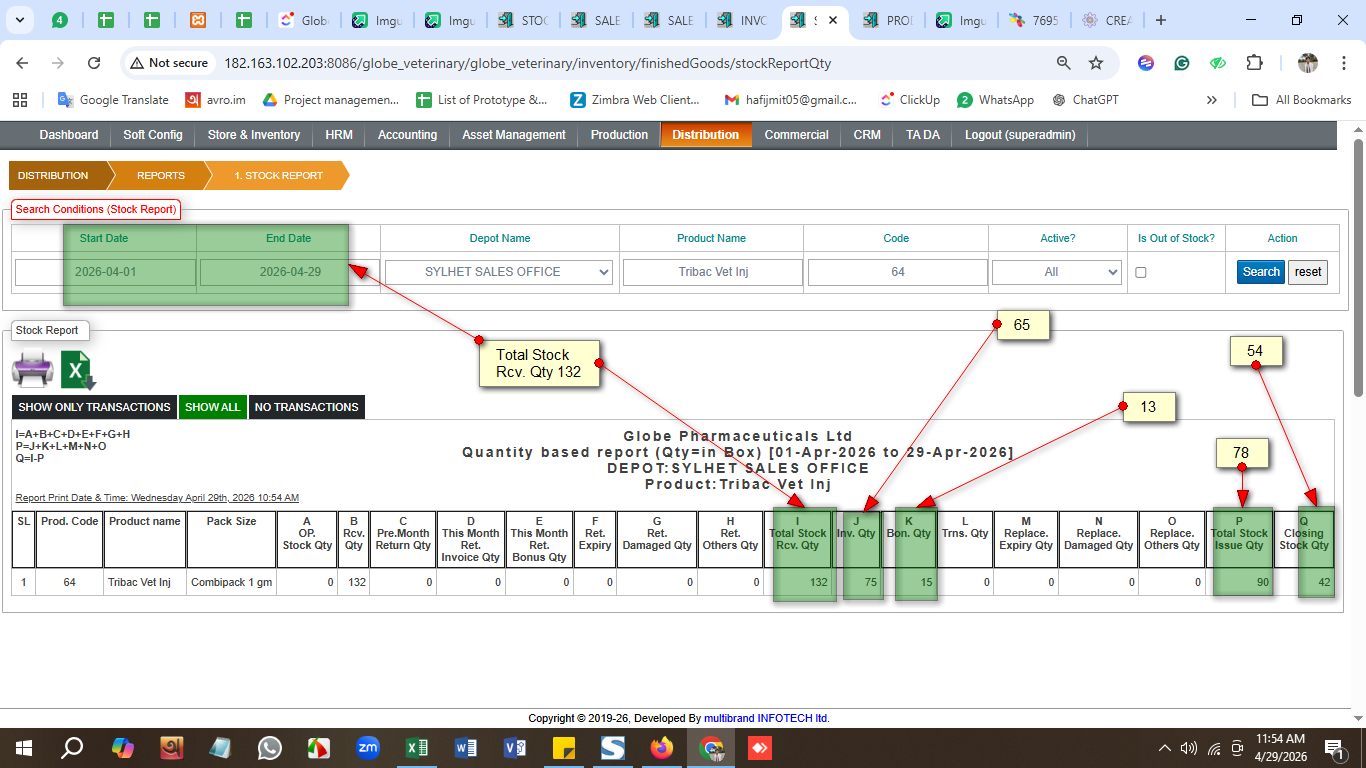Open the Google Translate bookmark
Image resolution: width=1366 pixels, height=768 pixels.
click(x=114, y=100)
